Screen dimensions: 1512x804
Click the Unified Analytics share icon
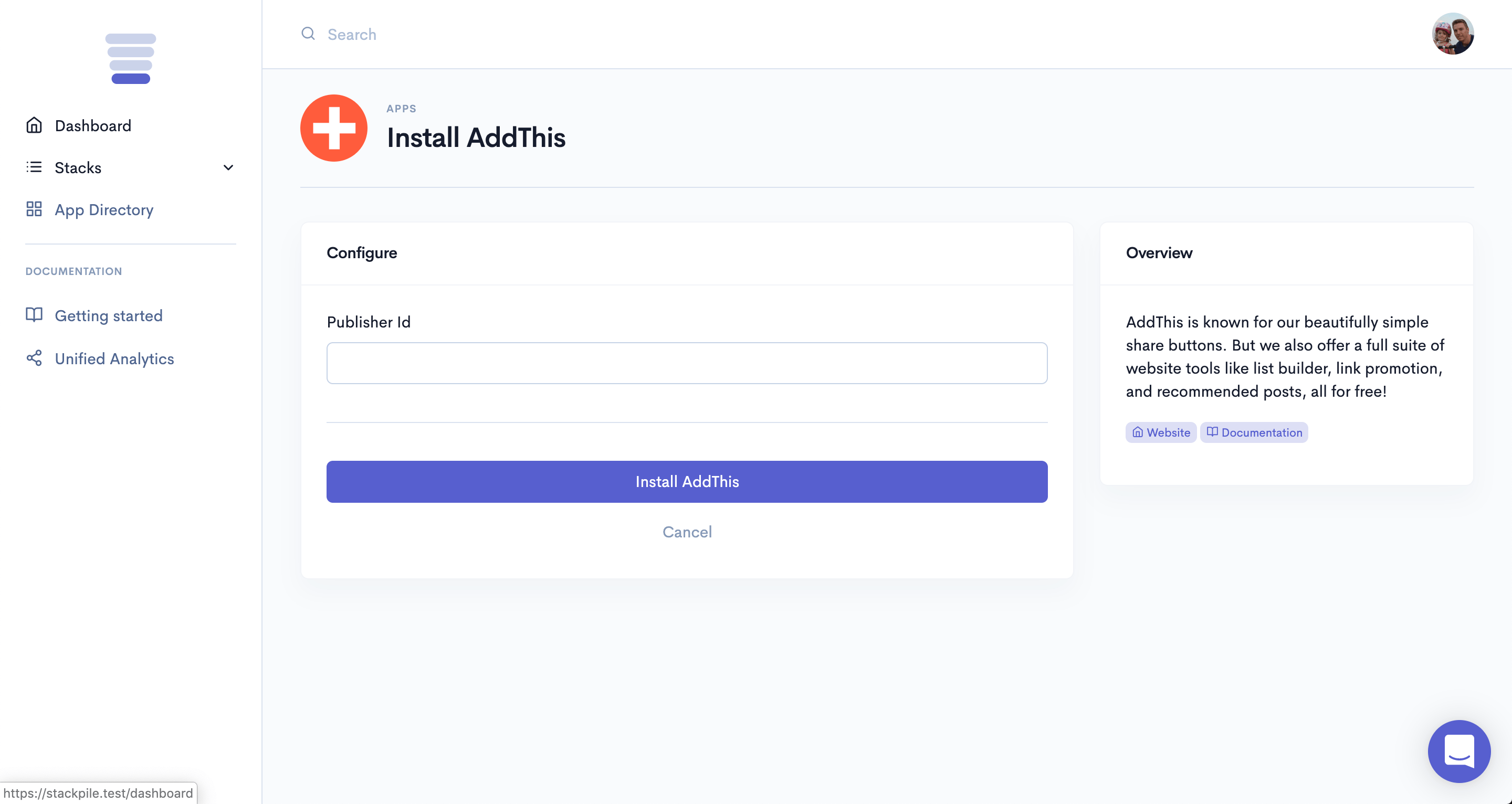[x=34, y=358]
